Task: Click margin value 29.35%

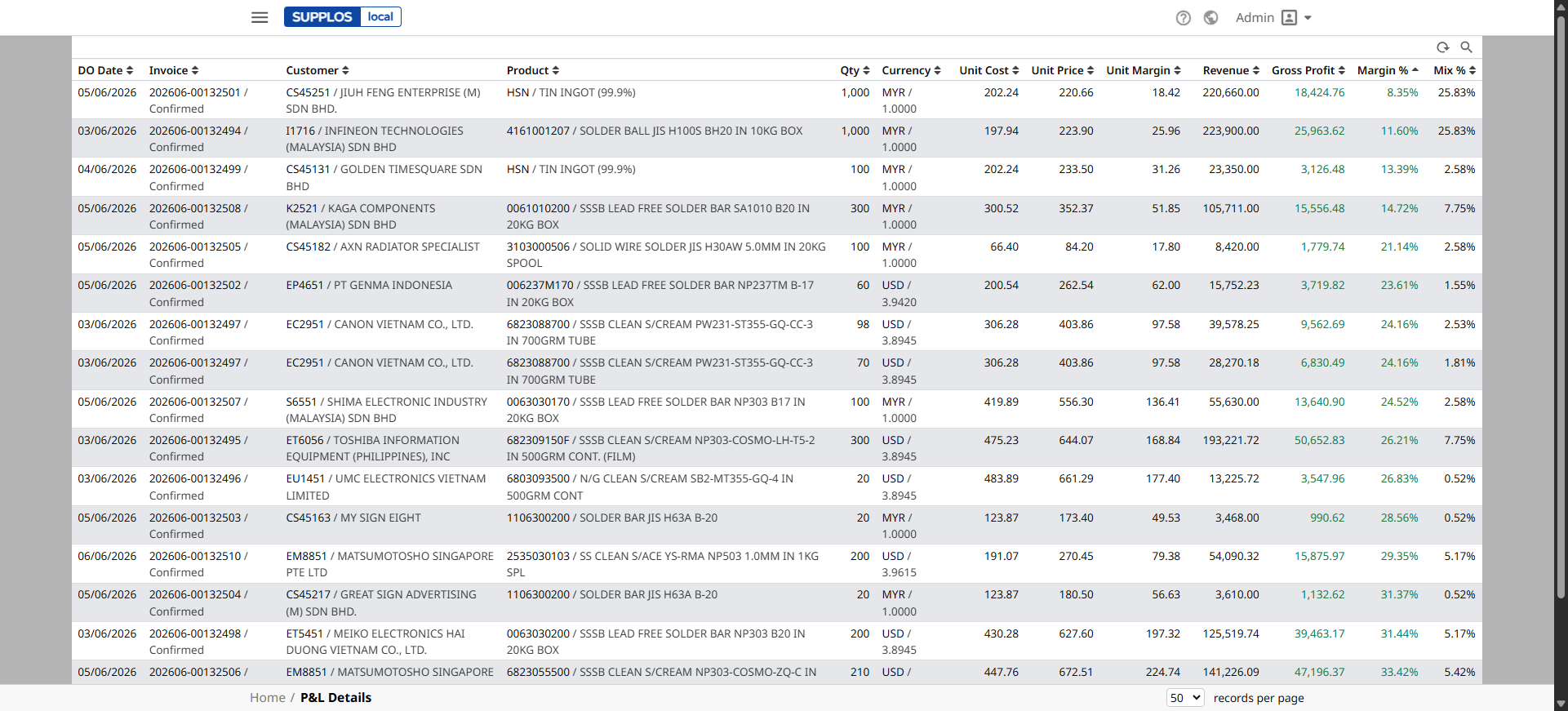Action: click(x=1399, y=556)
